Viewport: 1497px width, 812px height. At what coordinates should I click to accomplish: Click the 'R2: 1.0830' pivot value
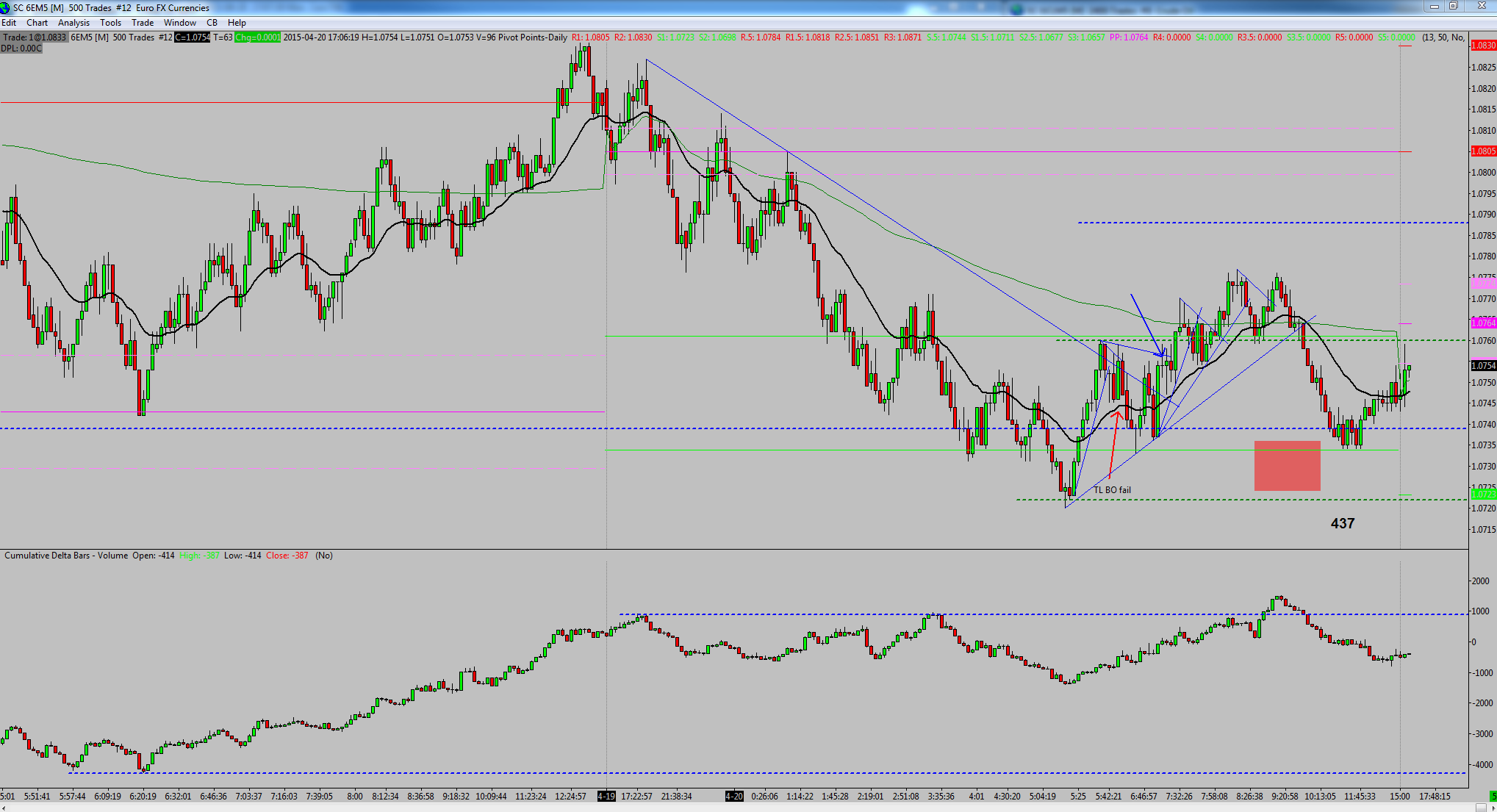point(633,37)
